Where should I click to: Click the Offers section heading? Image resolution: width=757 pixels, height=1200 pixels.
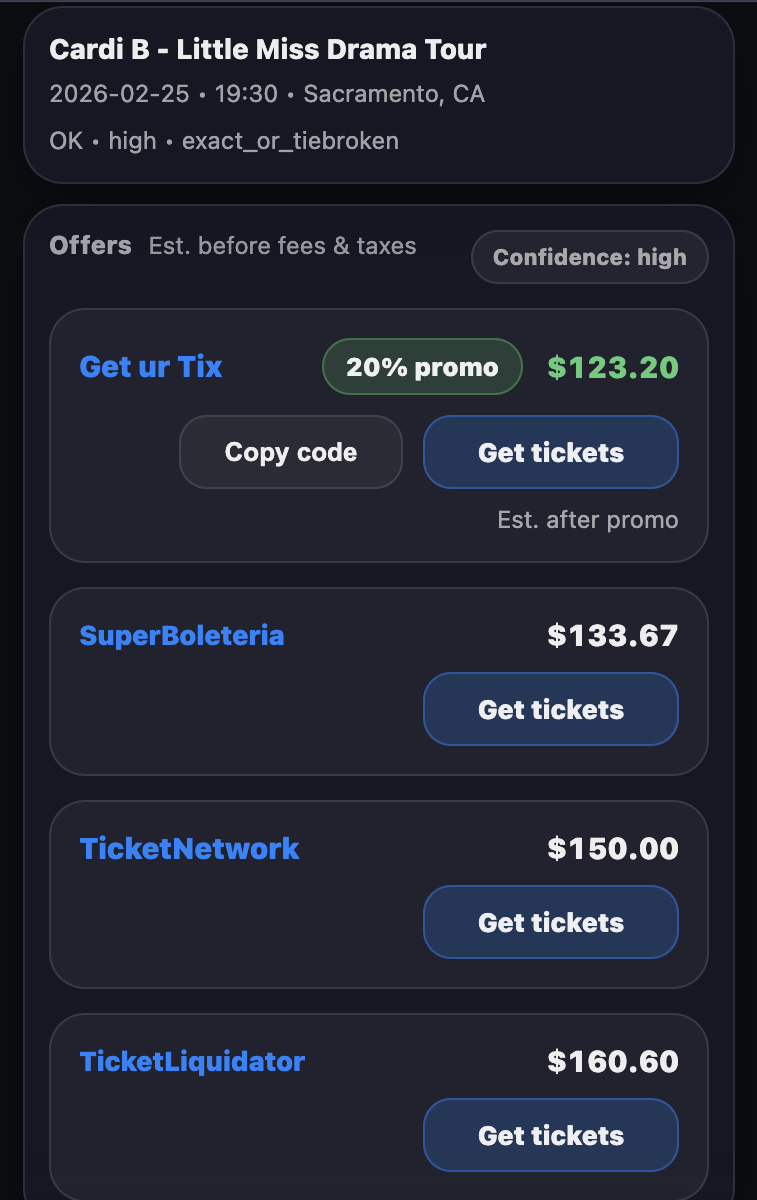(x=91, y=245)
